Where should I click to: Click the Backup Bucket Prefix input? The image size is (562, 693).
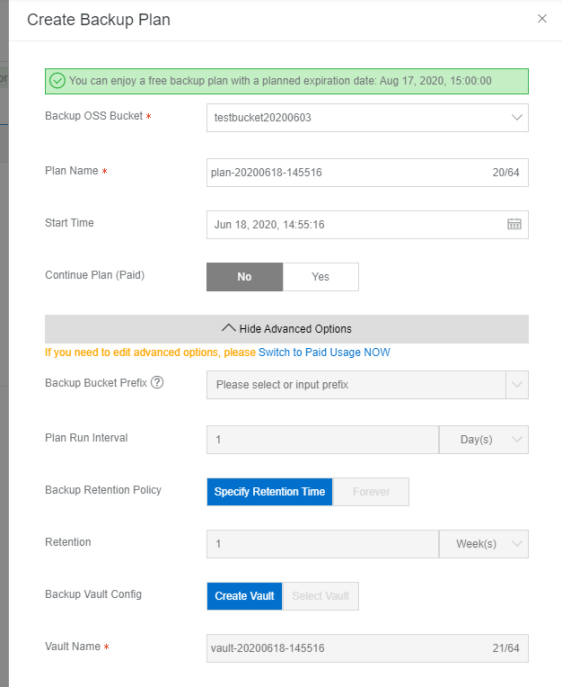[356, 385]
